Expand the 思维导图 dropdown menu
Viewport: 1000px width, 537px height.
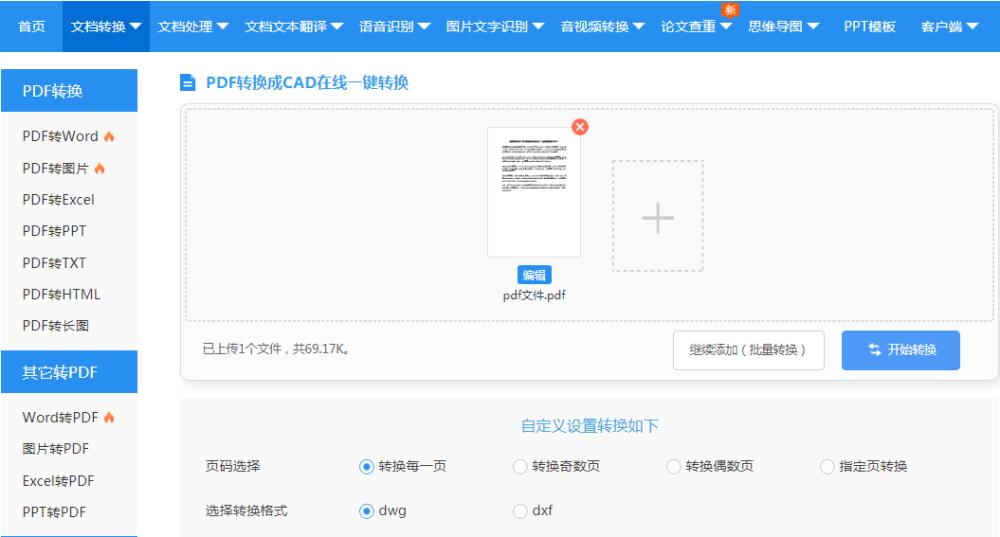(x=783, y=27)
